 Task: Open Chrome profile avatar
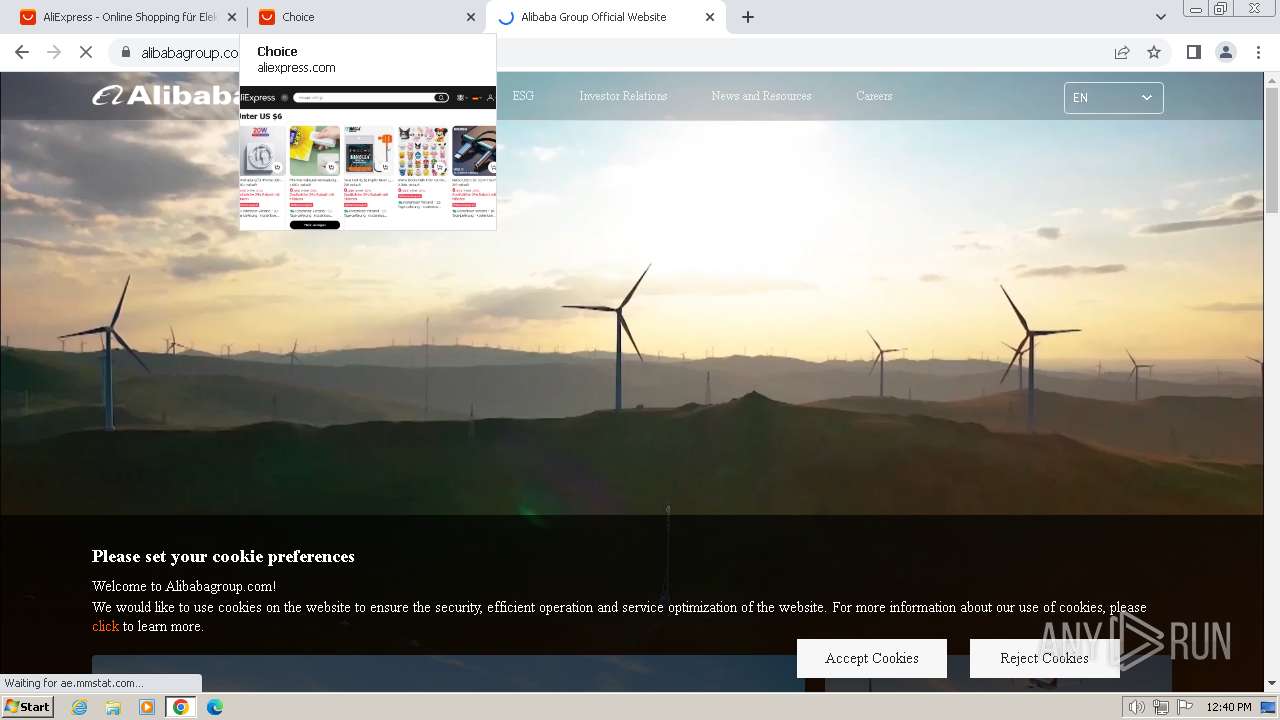1225,52
